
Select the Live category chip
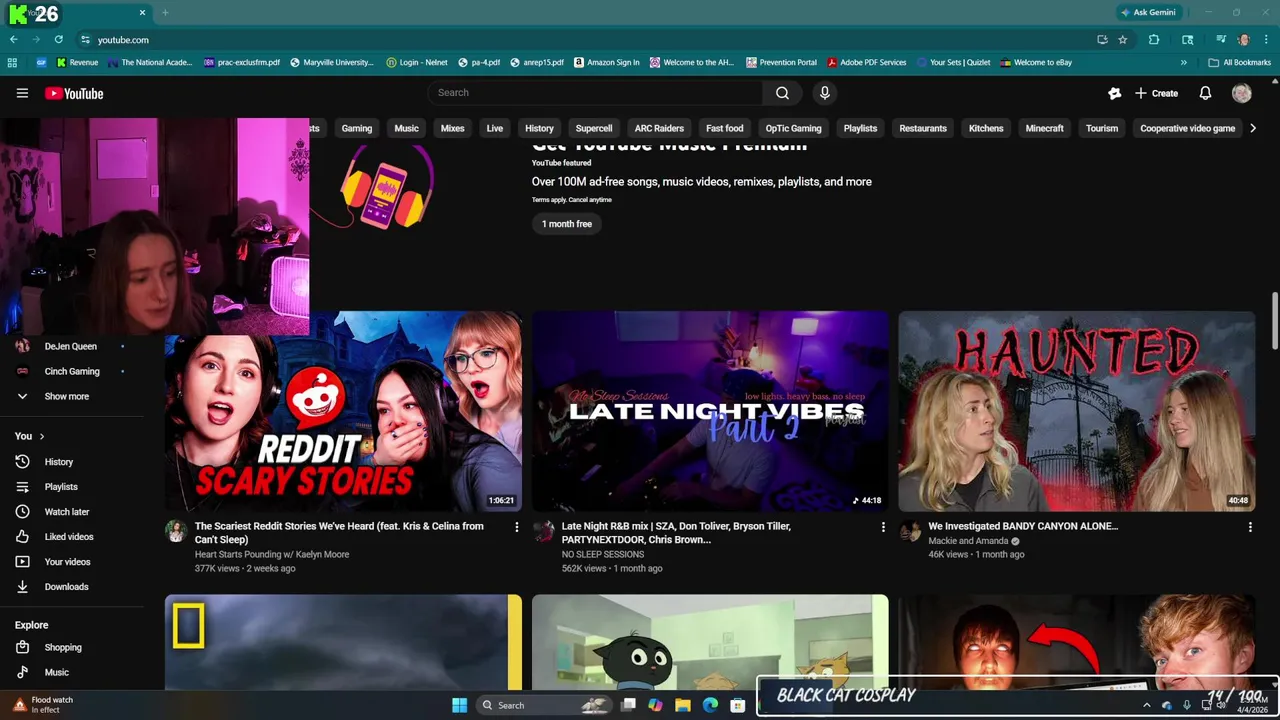pyautogui.click(x=495, y=128)
